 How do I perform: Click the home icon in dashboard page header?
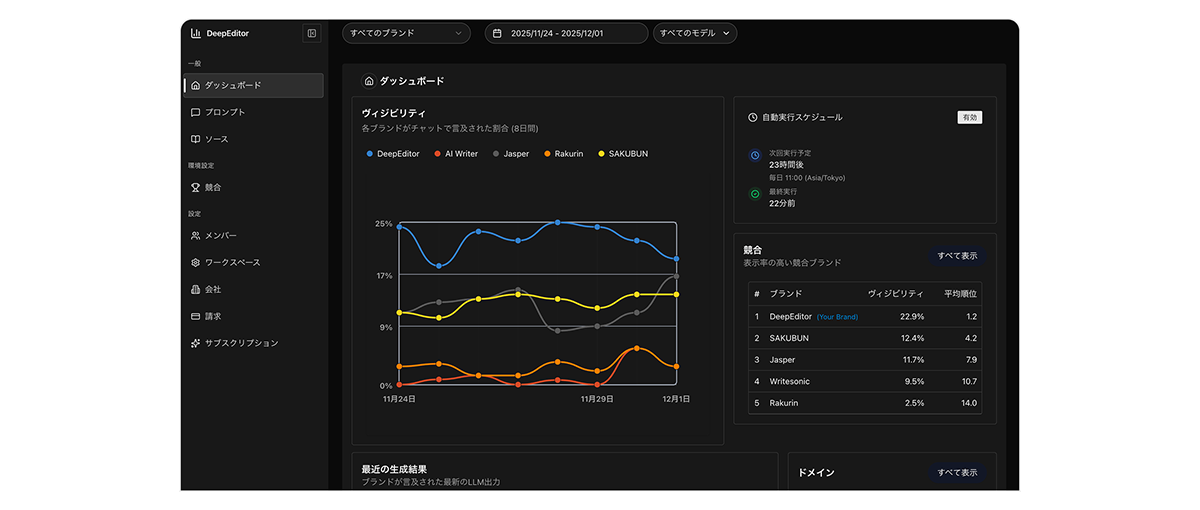(x=369, y=81)
